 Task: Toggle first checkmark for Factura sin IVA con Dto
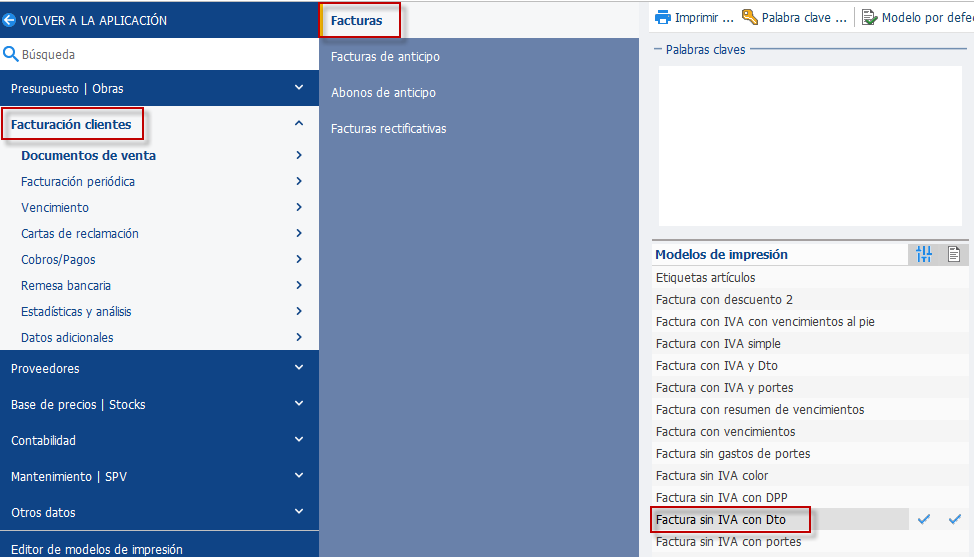click(x=924, y=519)
